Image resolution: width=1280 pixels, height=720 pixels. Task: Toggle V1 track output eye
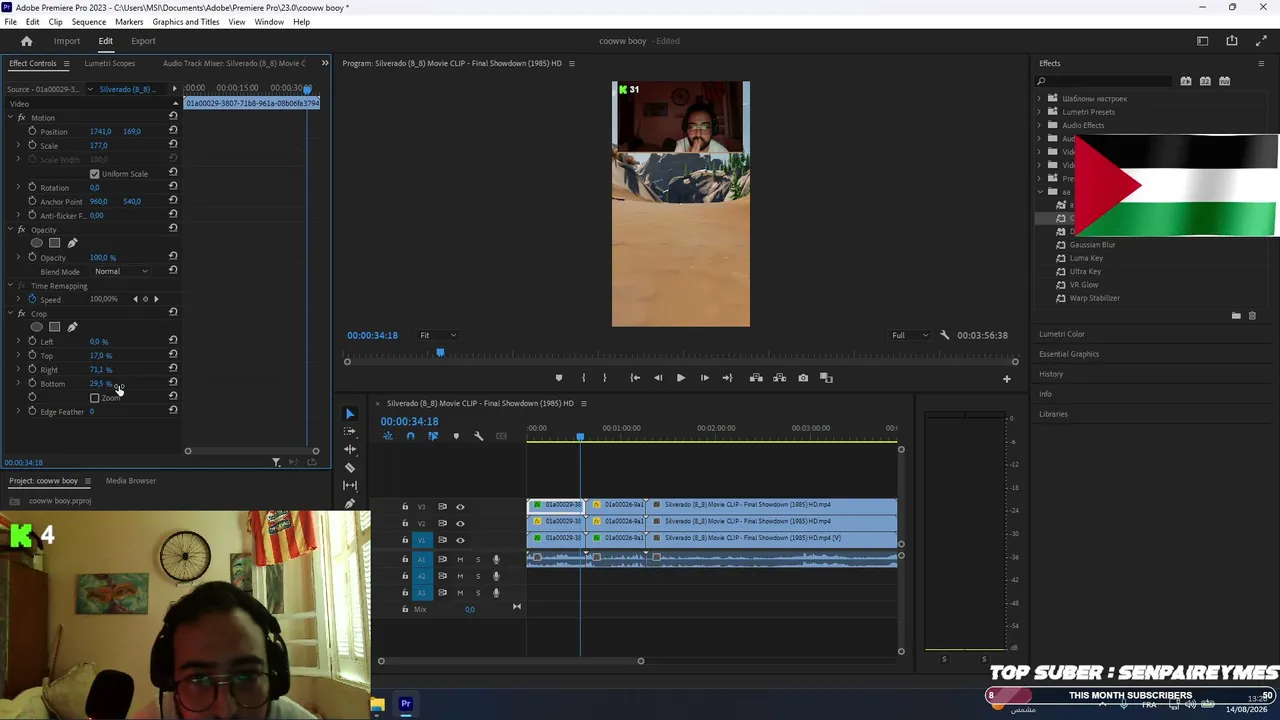tap(460, 540)
